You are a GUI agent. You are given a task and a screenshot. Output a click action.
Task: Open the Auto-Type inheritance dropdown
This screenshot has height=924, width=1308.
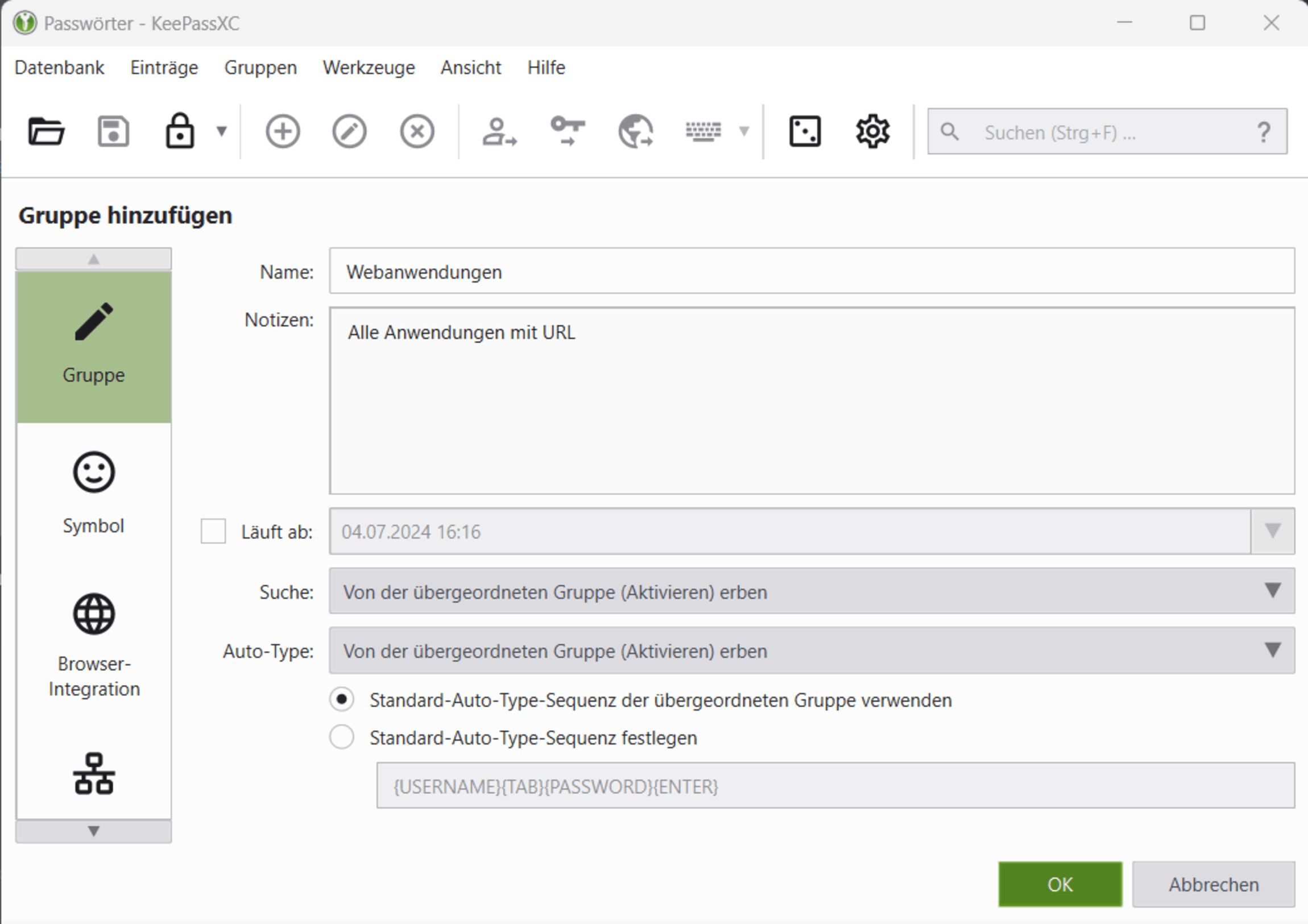pos(812,650)
